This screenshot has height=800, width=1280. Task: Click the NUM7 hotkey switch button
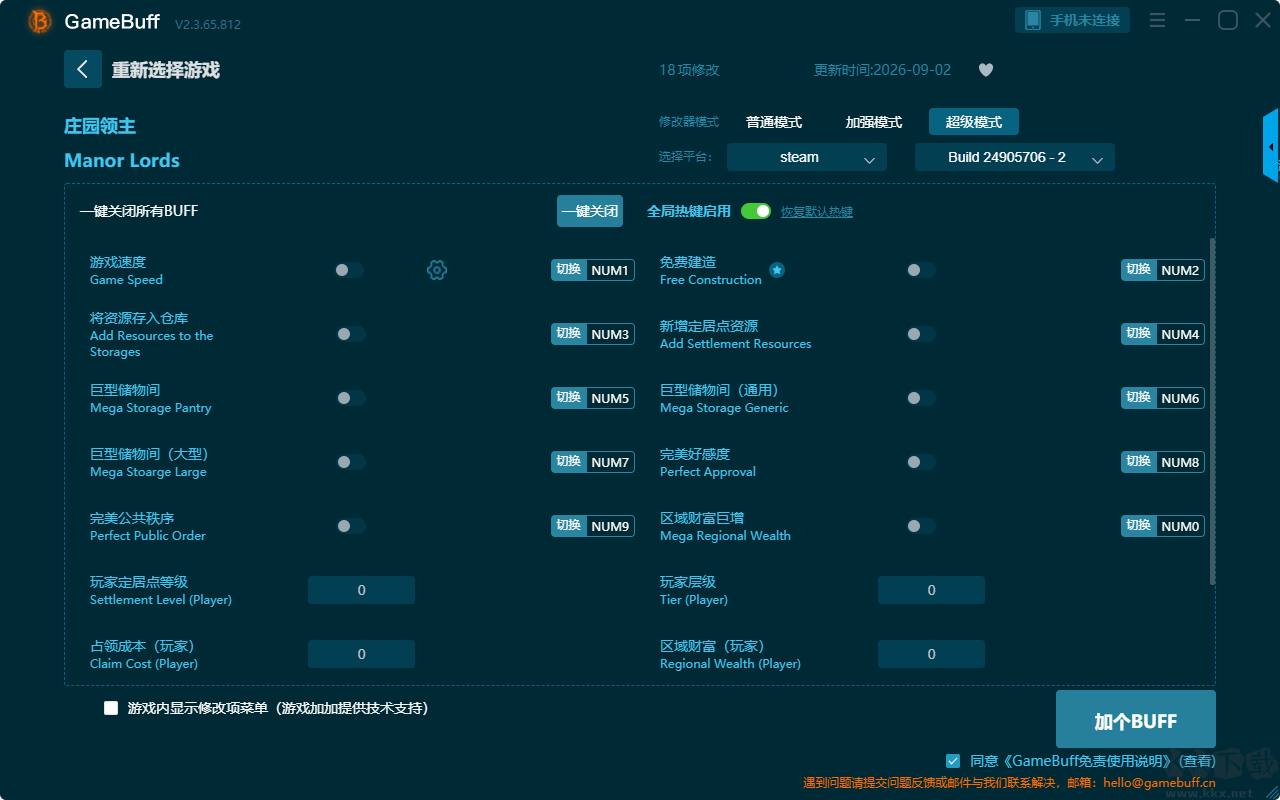click(593, 462)
